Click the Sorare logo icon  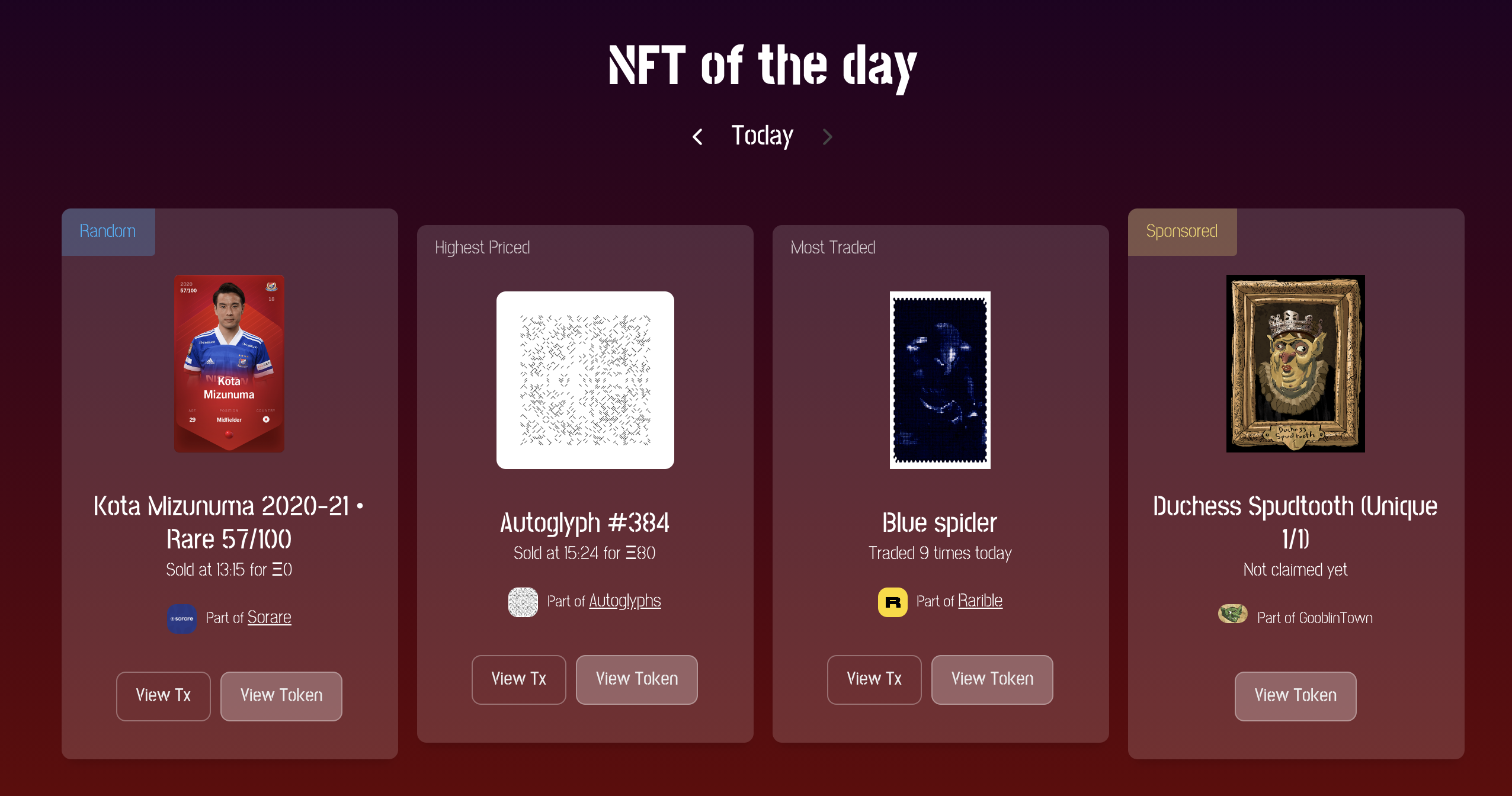coord(182,618)
